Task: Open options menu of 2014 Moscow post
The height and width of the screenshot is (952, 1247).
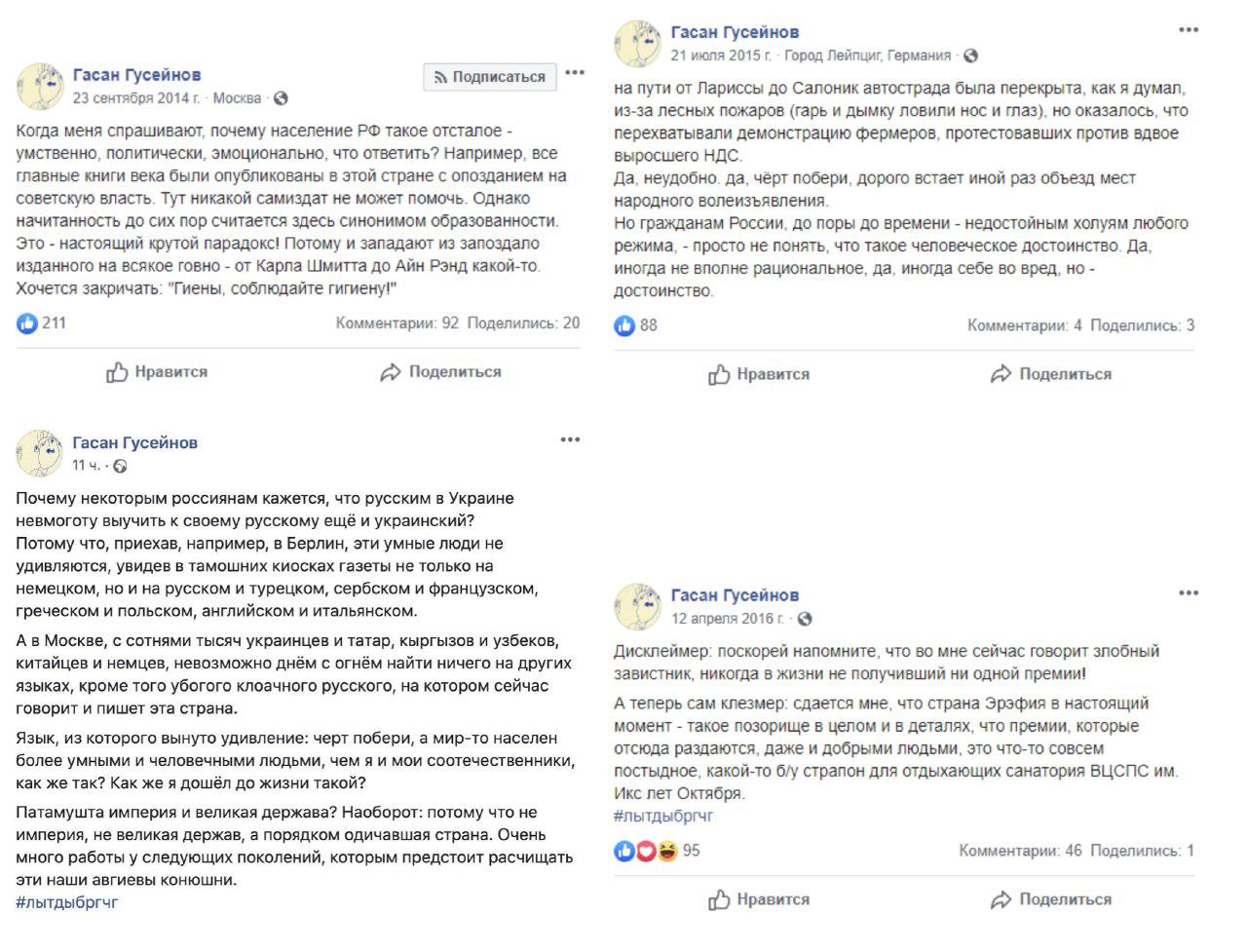Action: click(x=575, y=73)
